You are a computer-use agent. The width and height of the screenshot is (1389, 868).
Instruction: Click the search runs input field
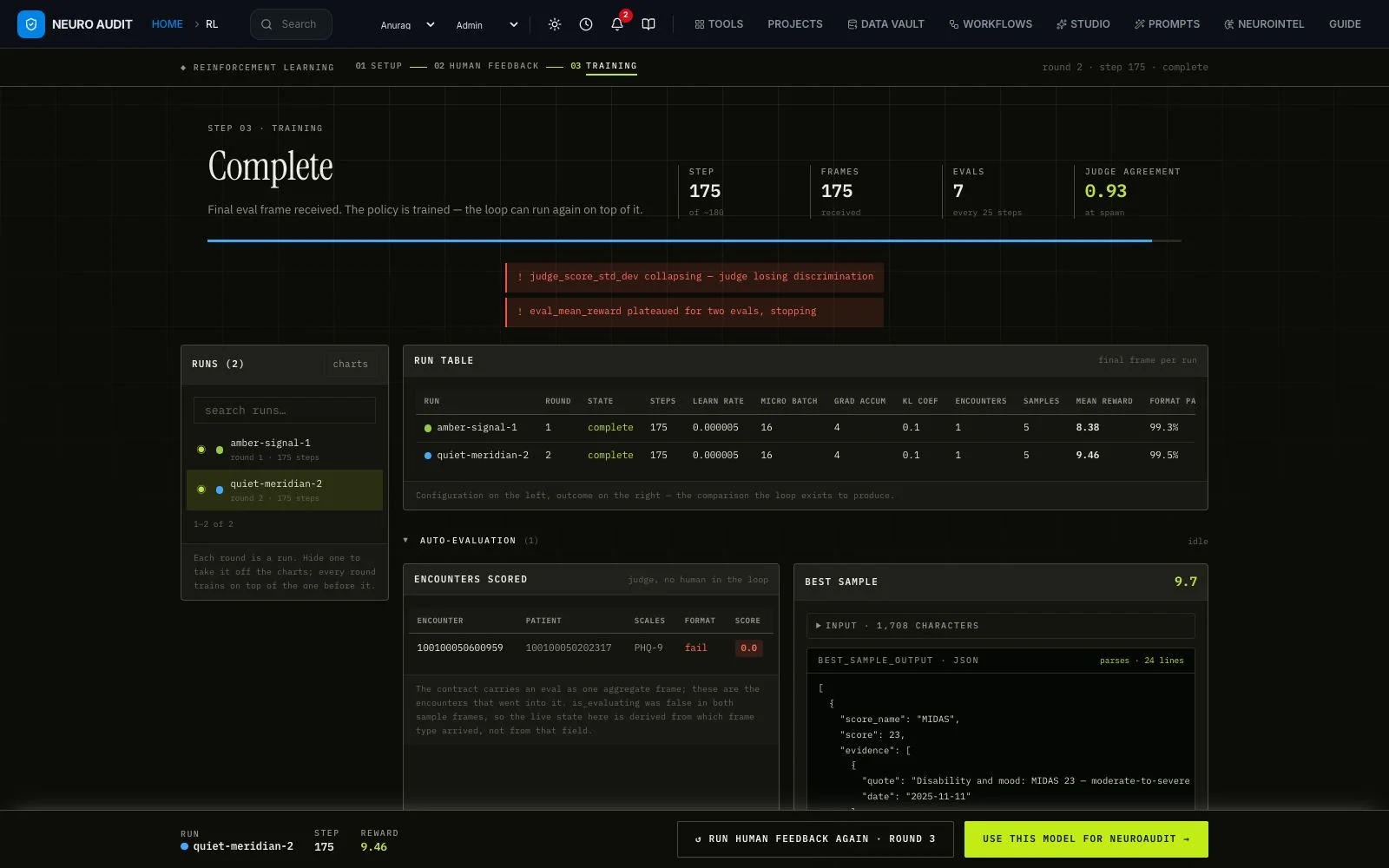click(x=285, y=411)
